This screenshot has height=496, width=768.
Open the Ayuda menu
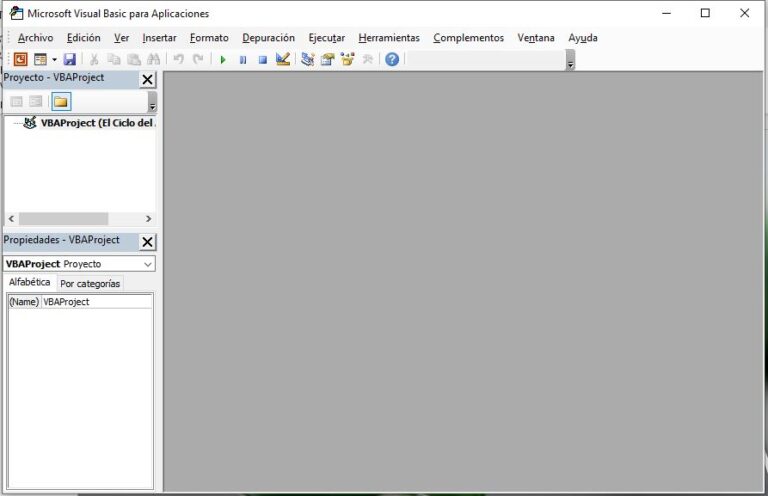pyautogui.click(x=582, y=38)
